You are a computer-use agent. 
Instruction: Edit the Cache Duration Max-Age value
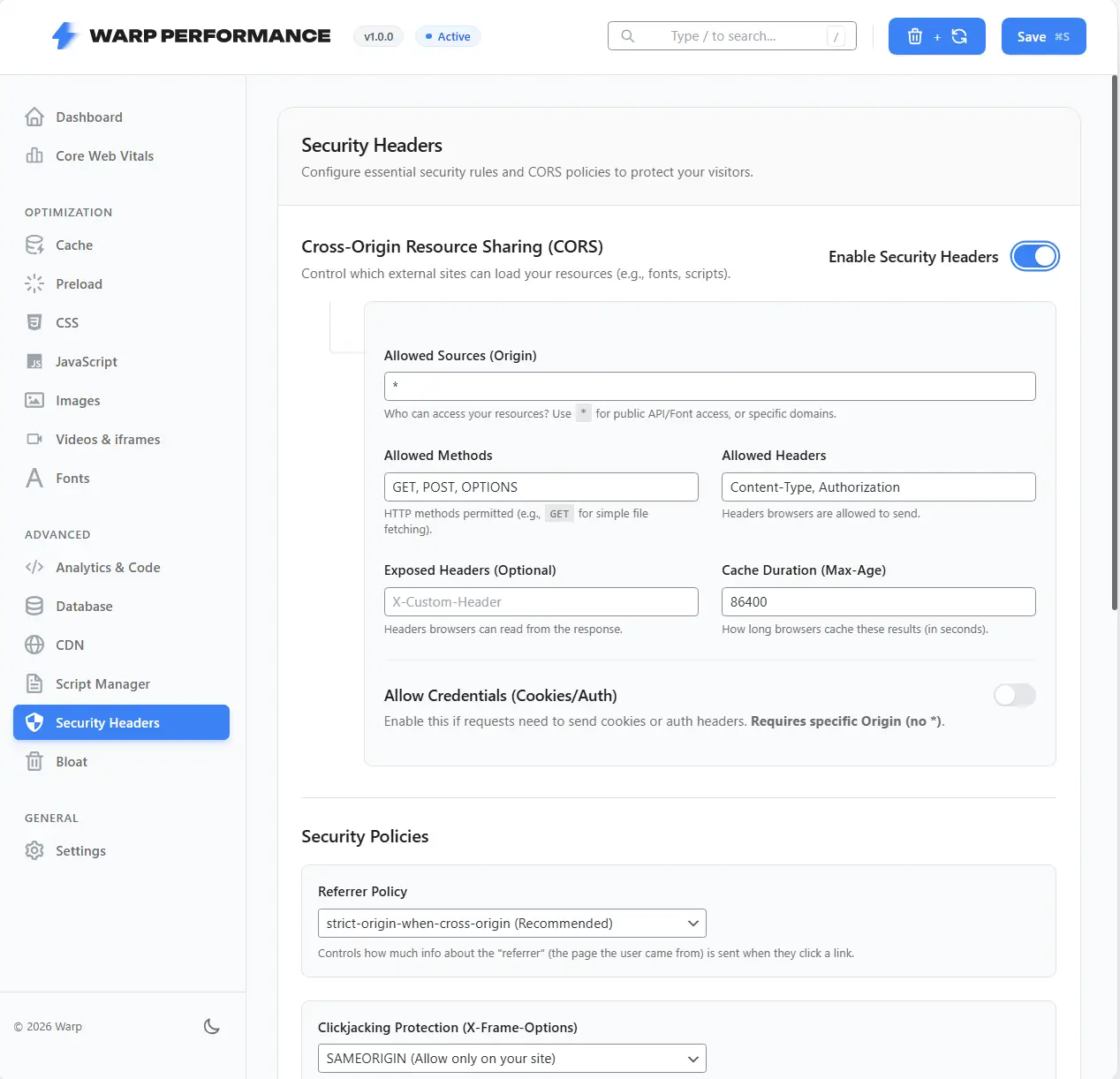coord(878,601)
